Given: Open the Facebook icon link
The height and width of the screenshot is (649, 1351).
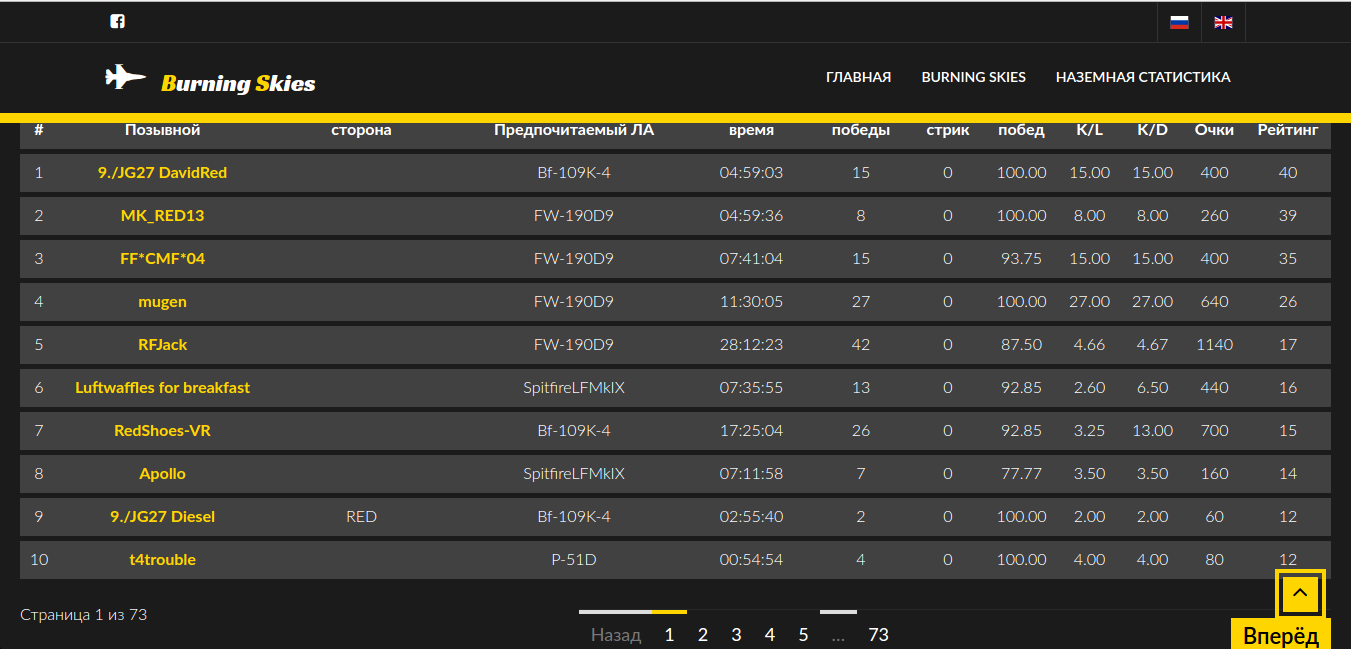Looking at the screenshot, I should (117, 21).
